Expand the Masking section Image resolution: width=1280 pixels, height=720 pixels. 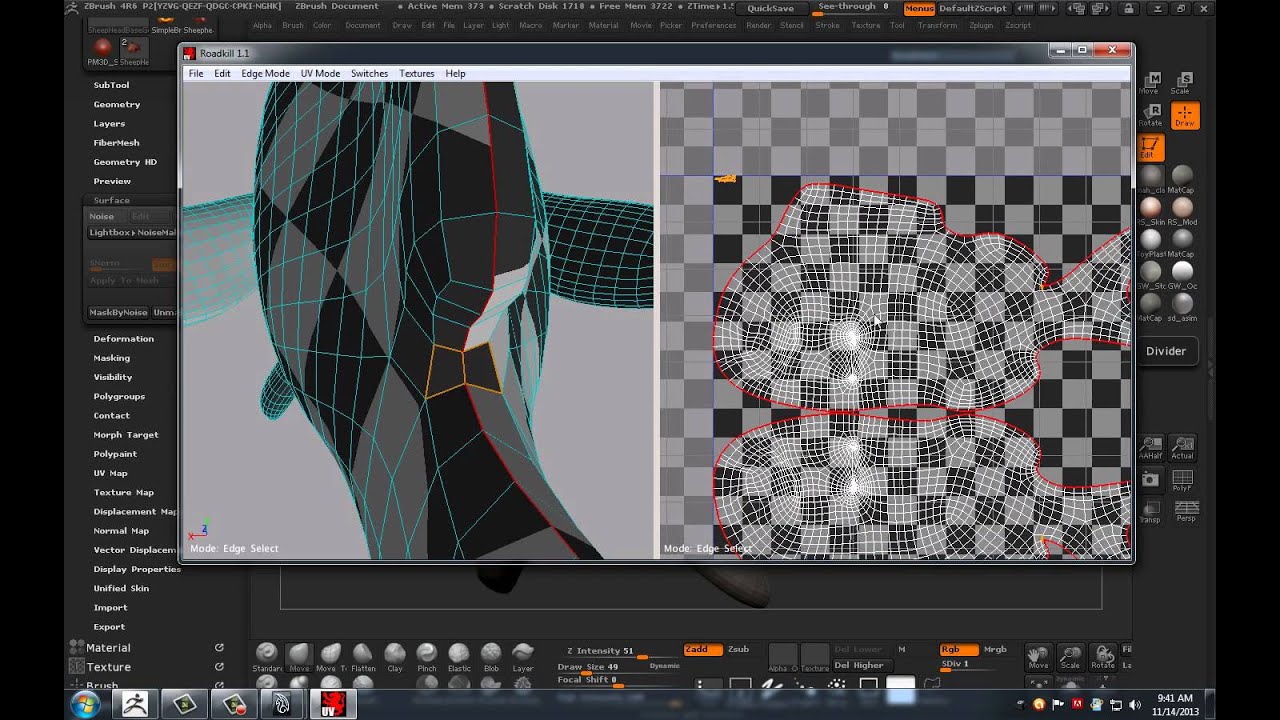(112, 357)
